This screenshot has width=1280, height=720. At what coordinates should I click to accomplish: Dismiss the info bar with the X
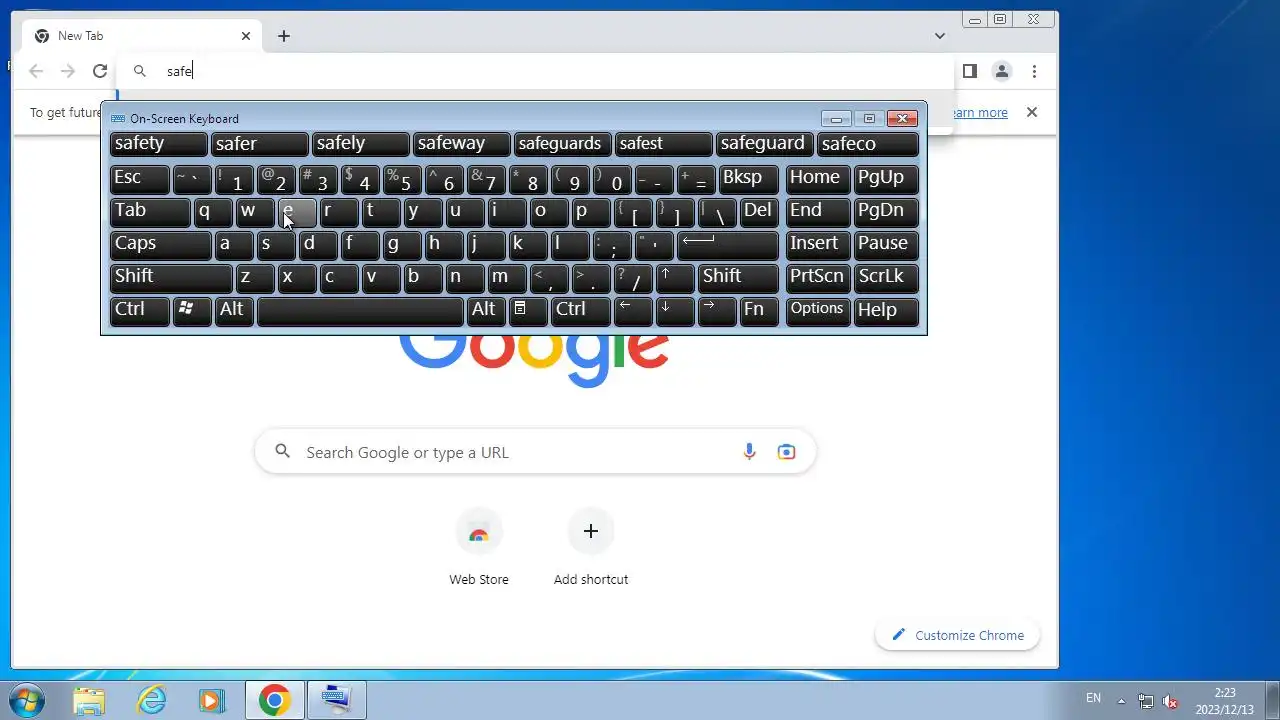[x=1032, y=112]
